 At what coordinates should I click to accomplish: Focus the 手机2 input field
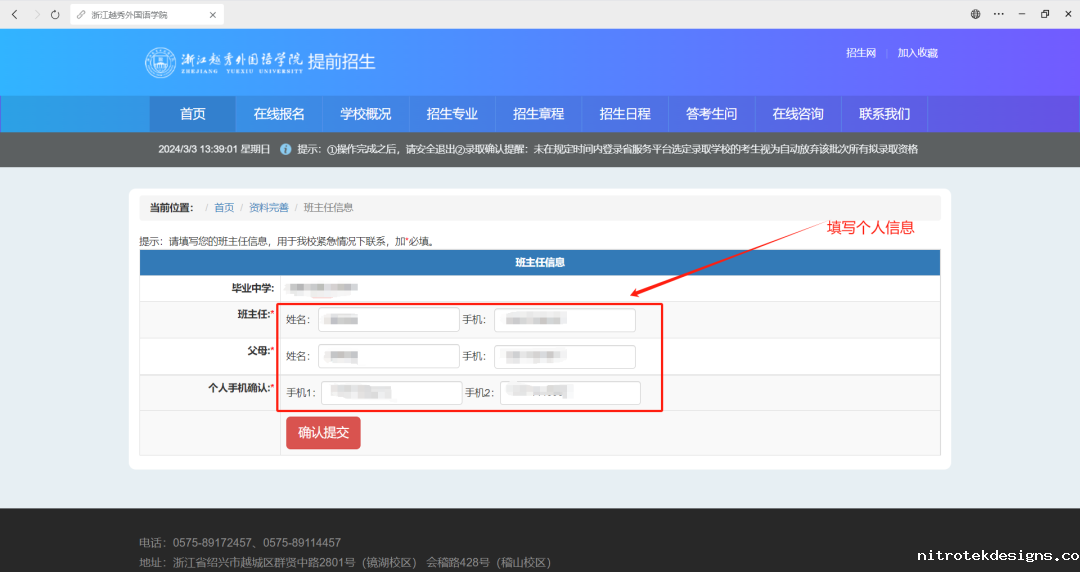[x=570, y=393]
